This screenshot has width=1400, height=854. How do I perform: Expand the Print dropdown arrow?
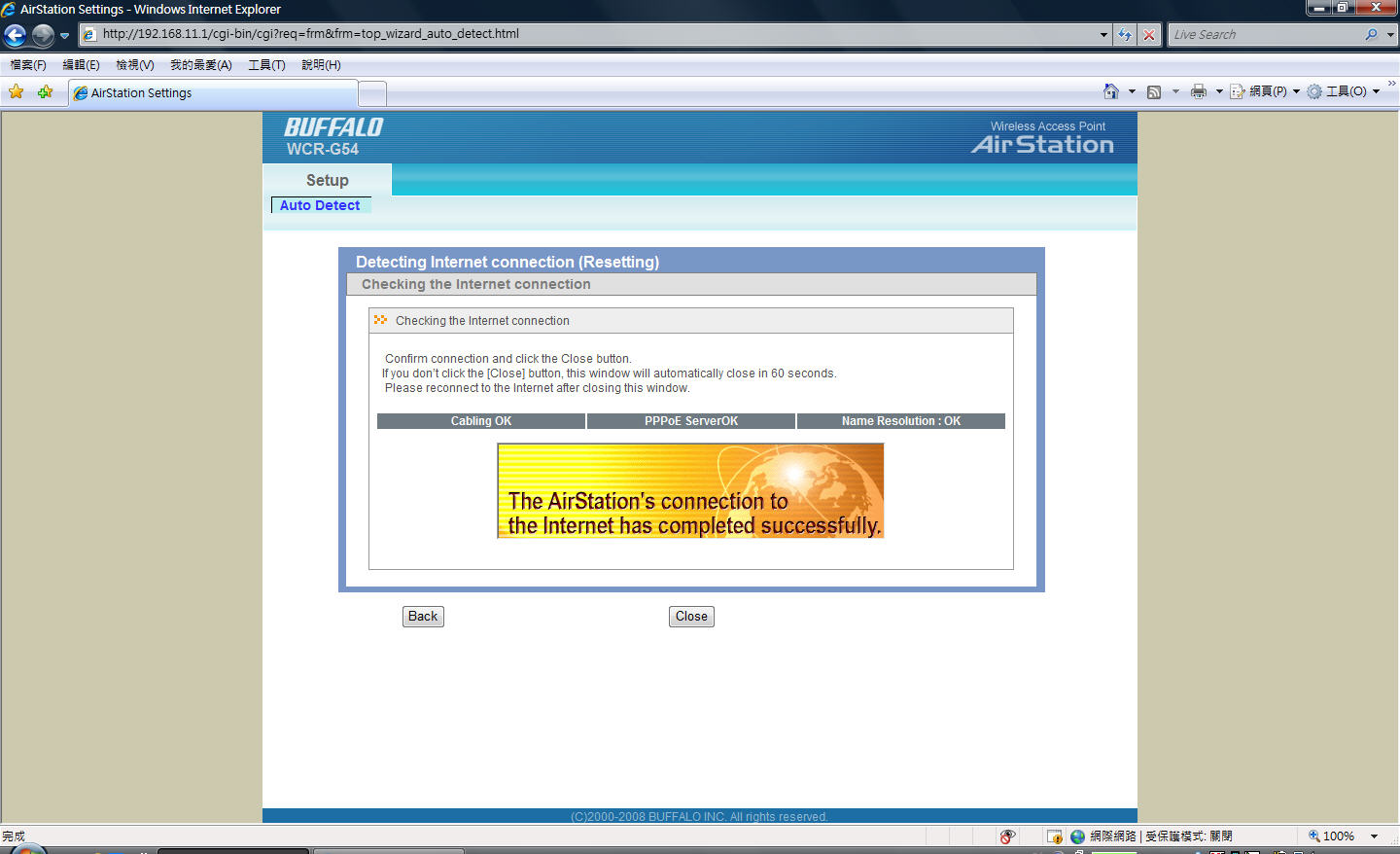[x=1219, y=91]
